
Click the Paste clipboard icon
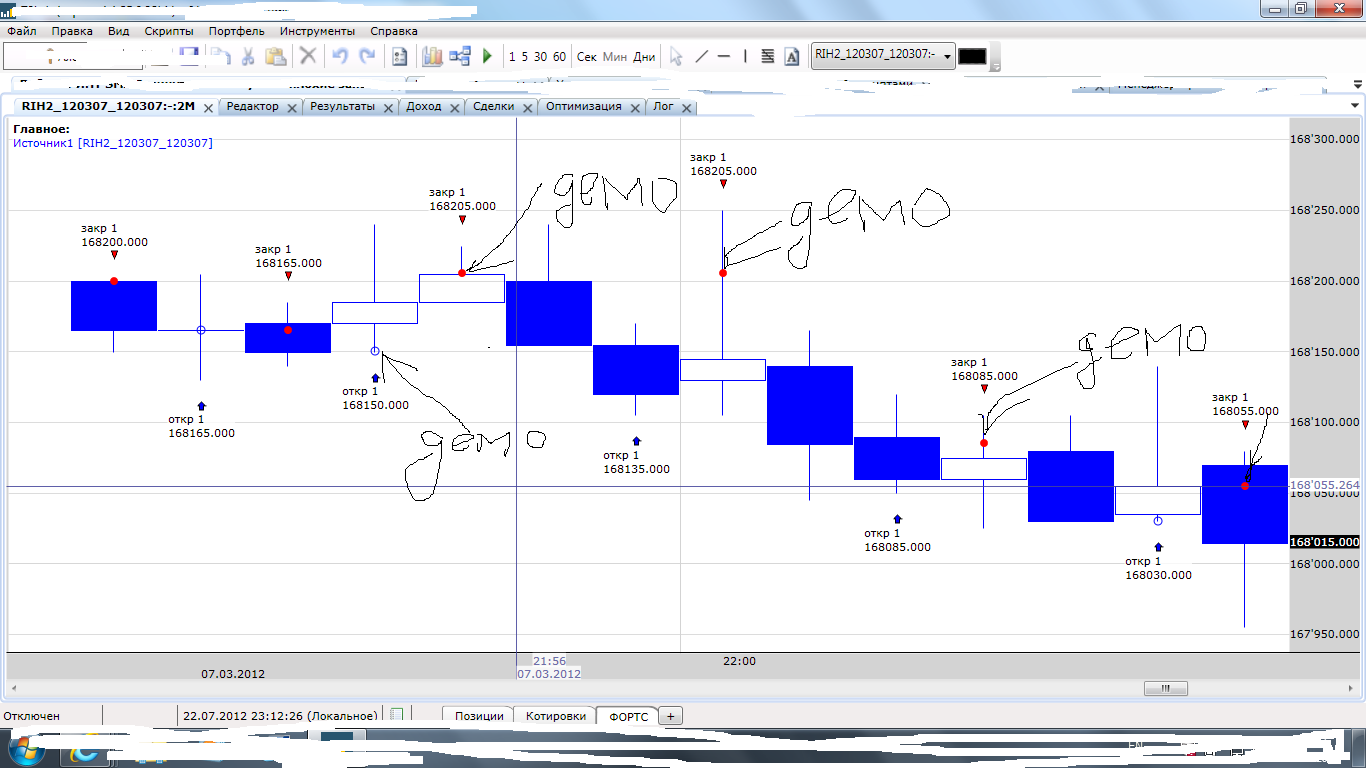point(276,57)
